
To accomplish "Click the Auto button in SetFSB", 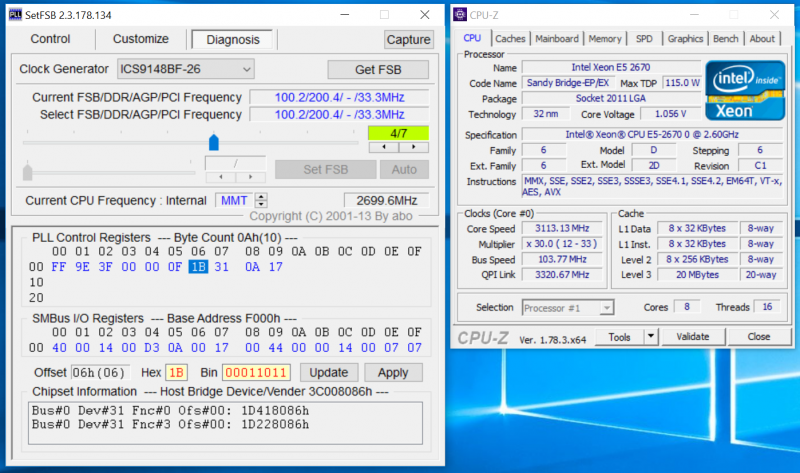I will tap(404, 169).
